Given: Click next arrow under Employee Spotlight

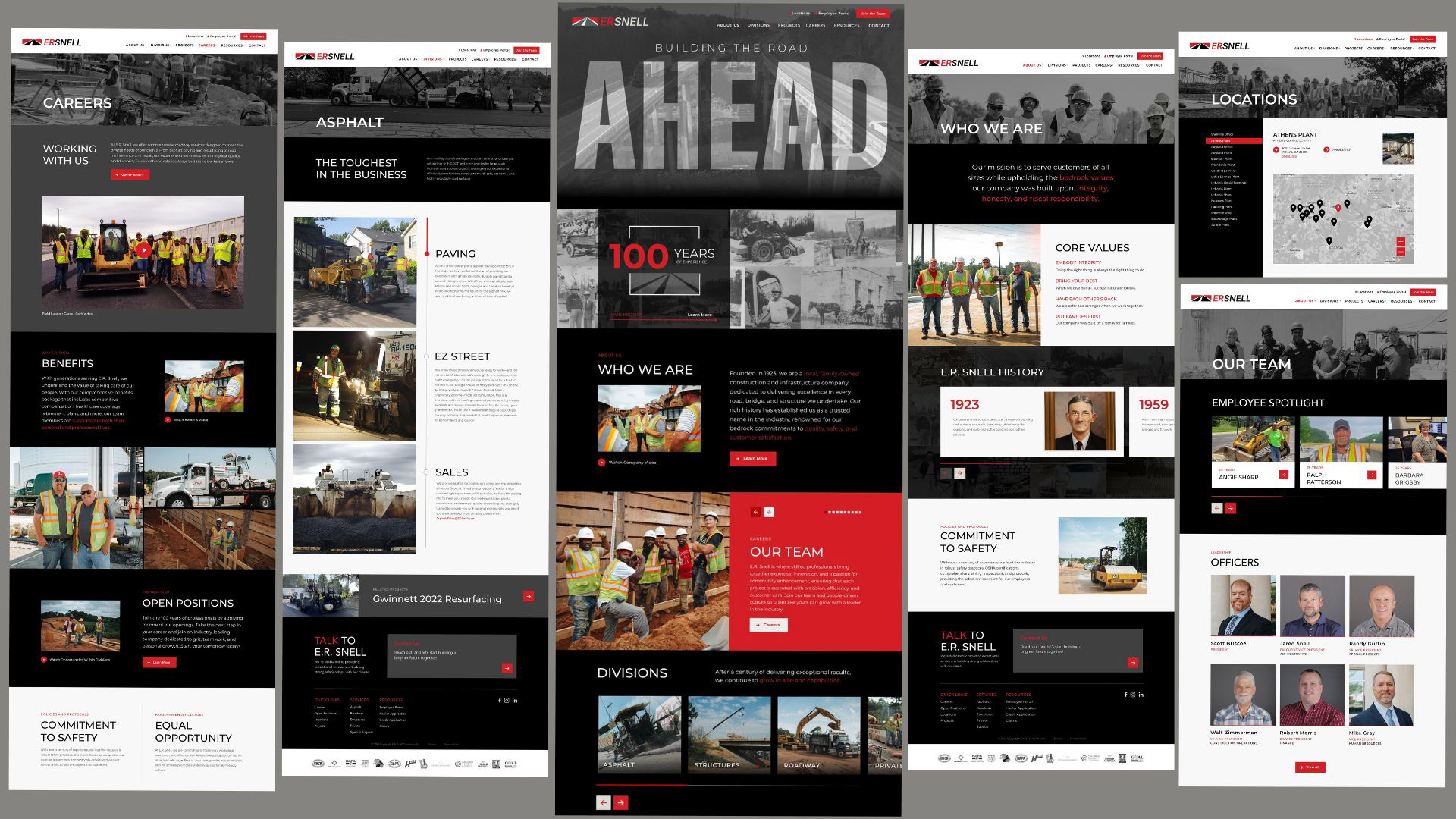Looking at the screenshot, I should click(1231, 508).
